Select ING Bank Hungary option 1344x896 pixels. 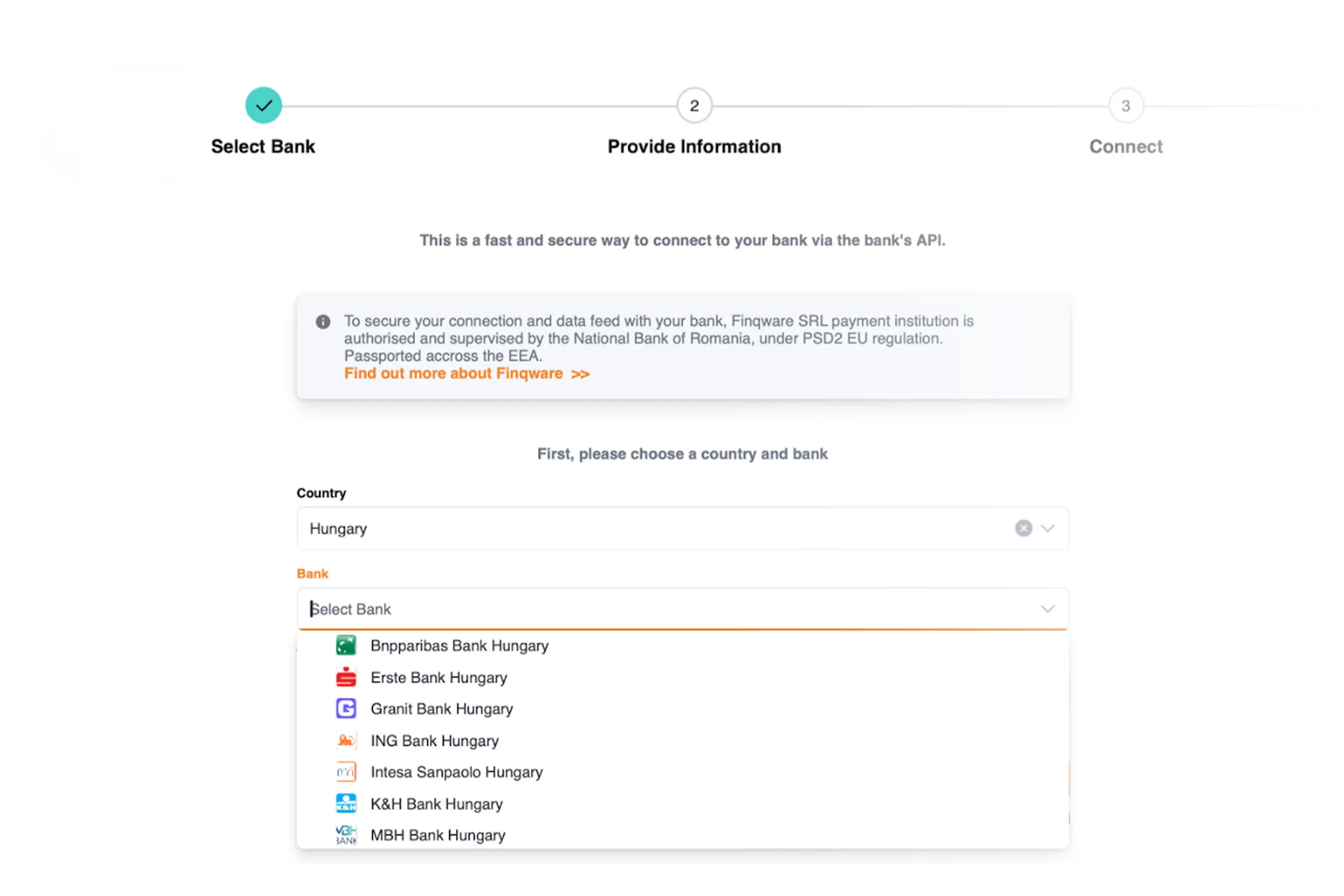(682, 740)
